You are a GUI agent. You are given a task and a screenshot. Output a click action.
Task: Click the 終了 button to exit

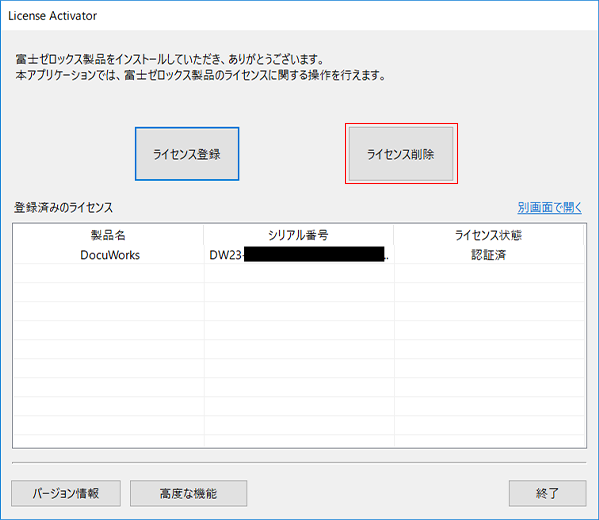coord(547,493)
